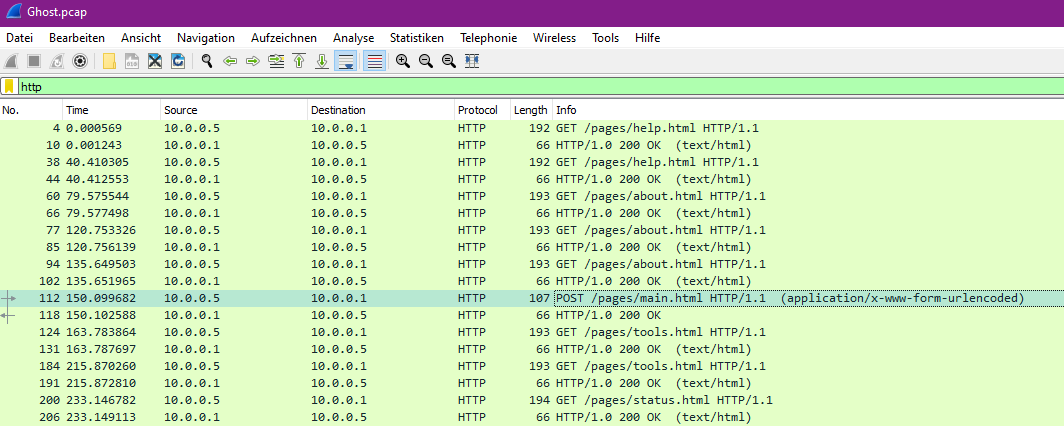The image size is (1064, 440).
Task: Select packet number 4 row
Action: coord(532,128)
